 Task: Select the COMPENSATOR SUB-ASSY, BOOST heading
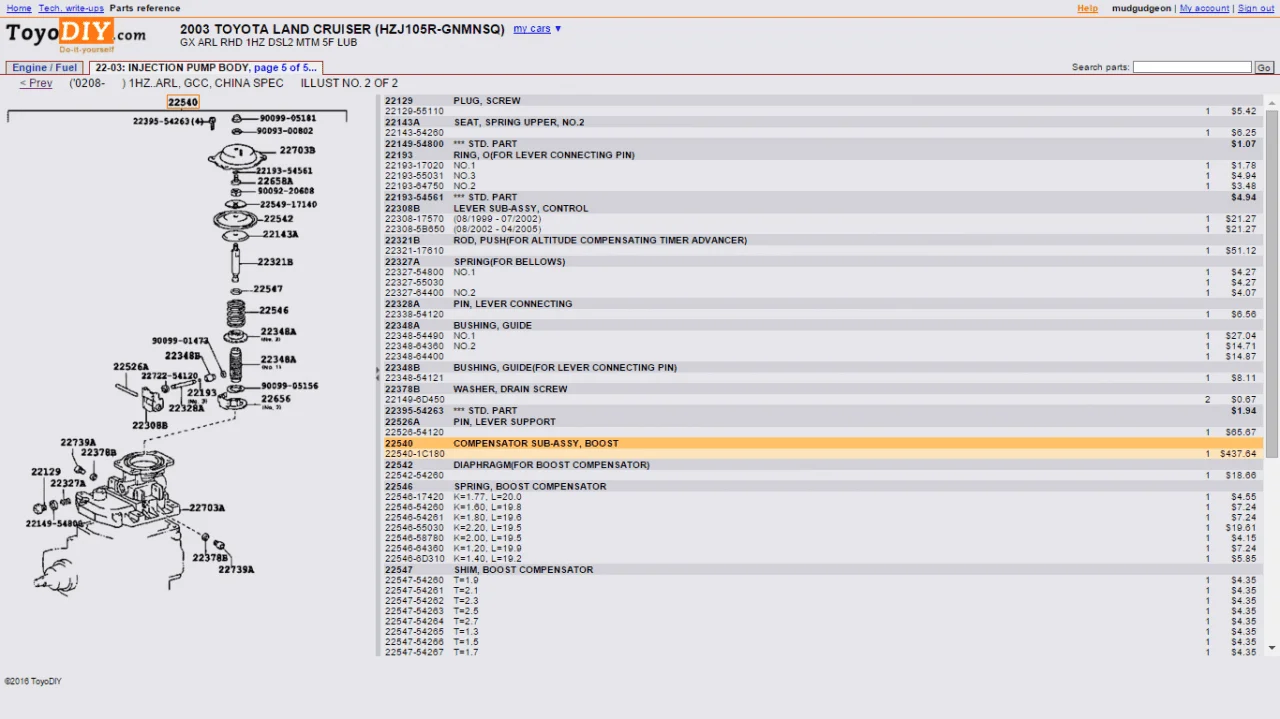536,443
